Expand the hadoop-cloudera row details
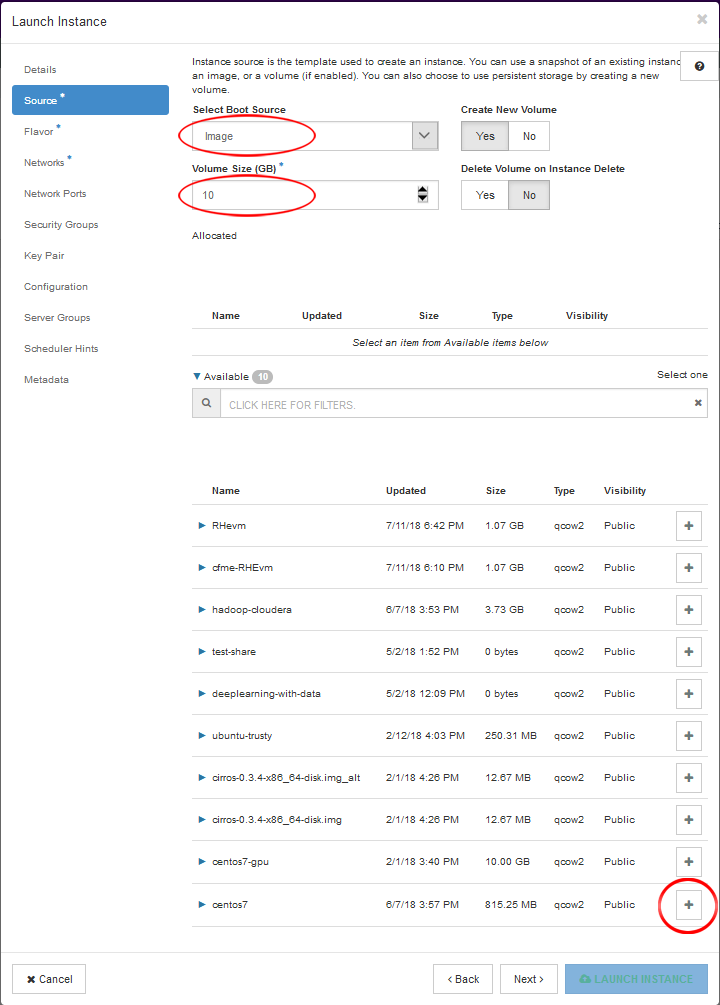 tap(202, 610)
